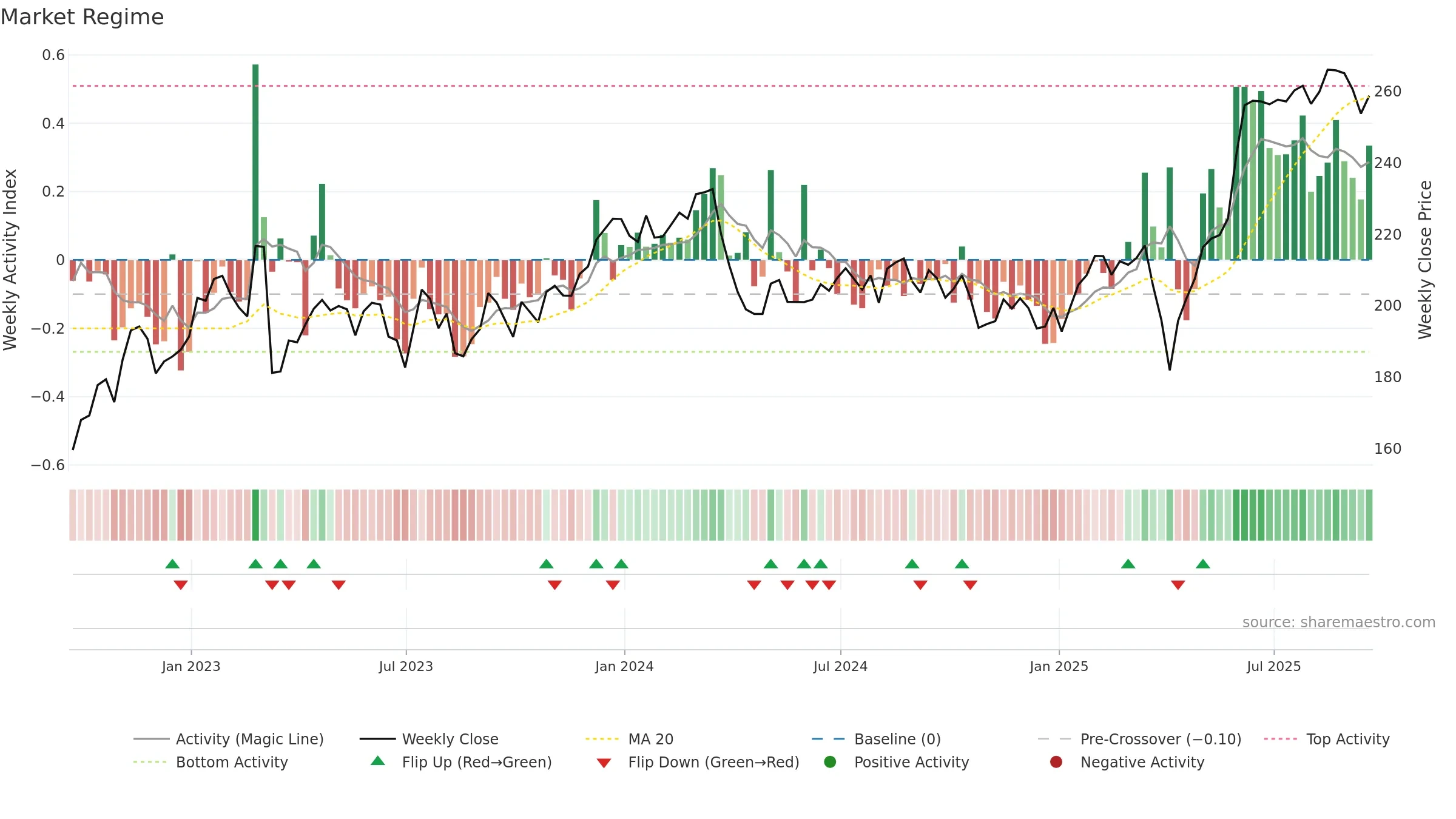Toggle the Weekly Close legend item
Screen dimensions: 1456x819
pos(429,739)
